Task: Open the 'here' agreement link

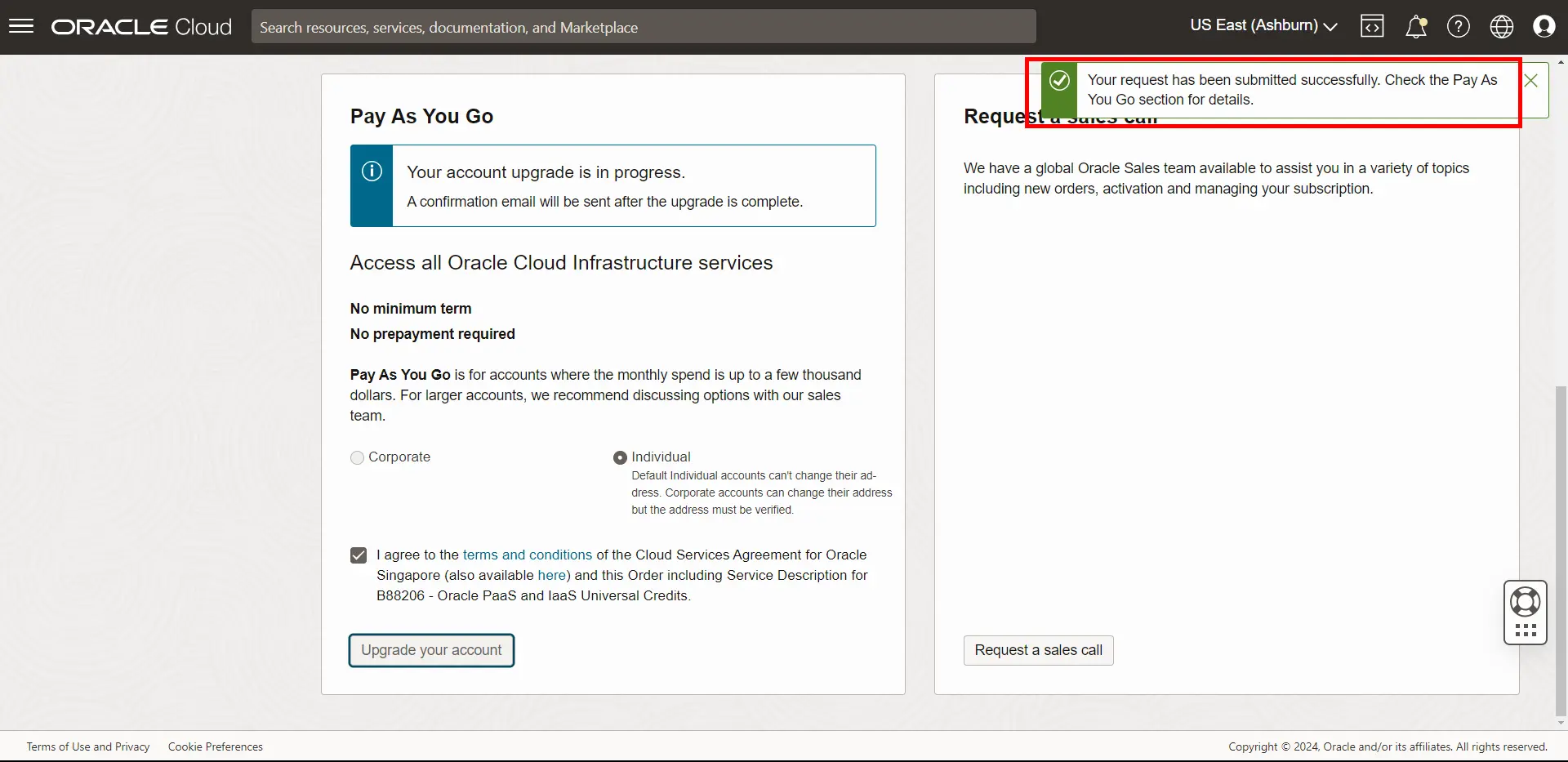Action: pos(551,575)
